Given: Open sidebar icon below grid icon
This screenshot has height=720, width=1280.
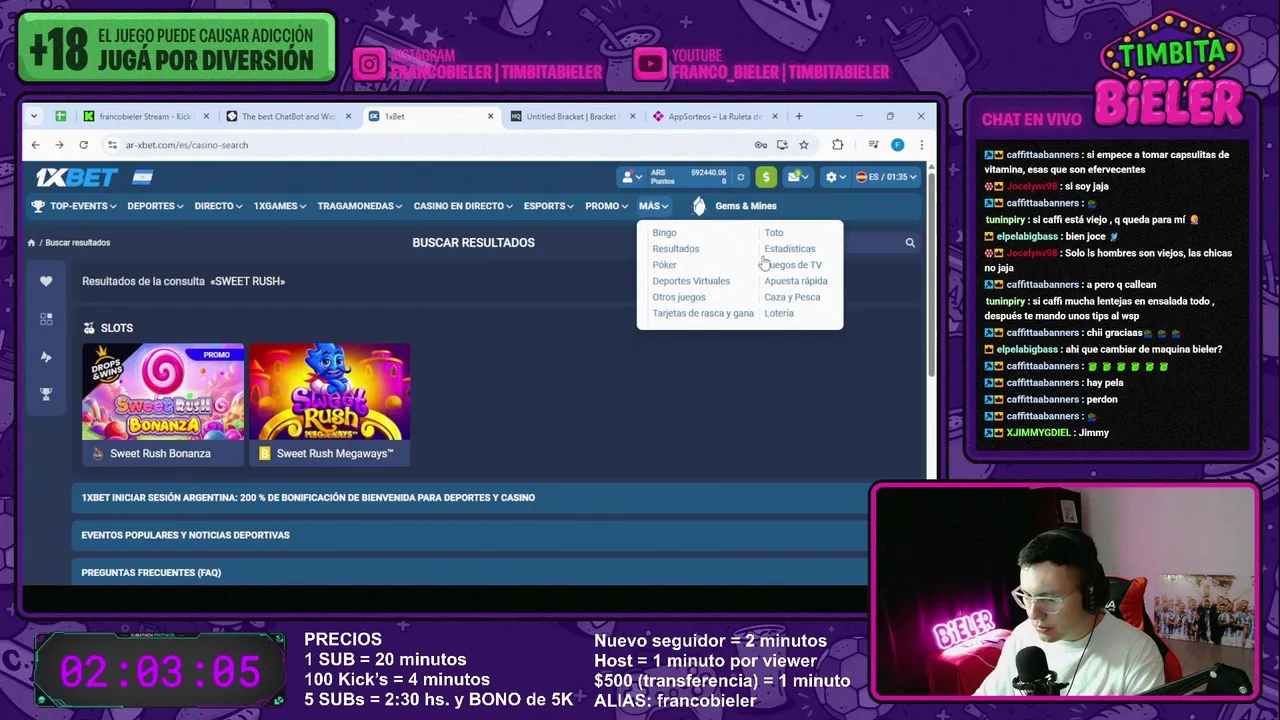Looking at the screenshot, I should [46, 357].
